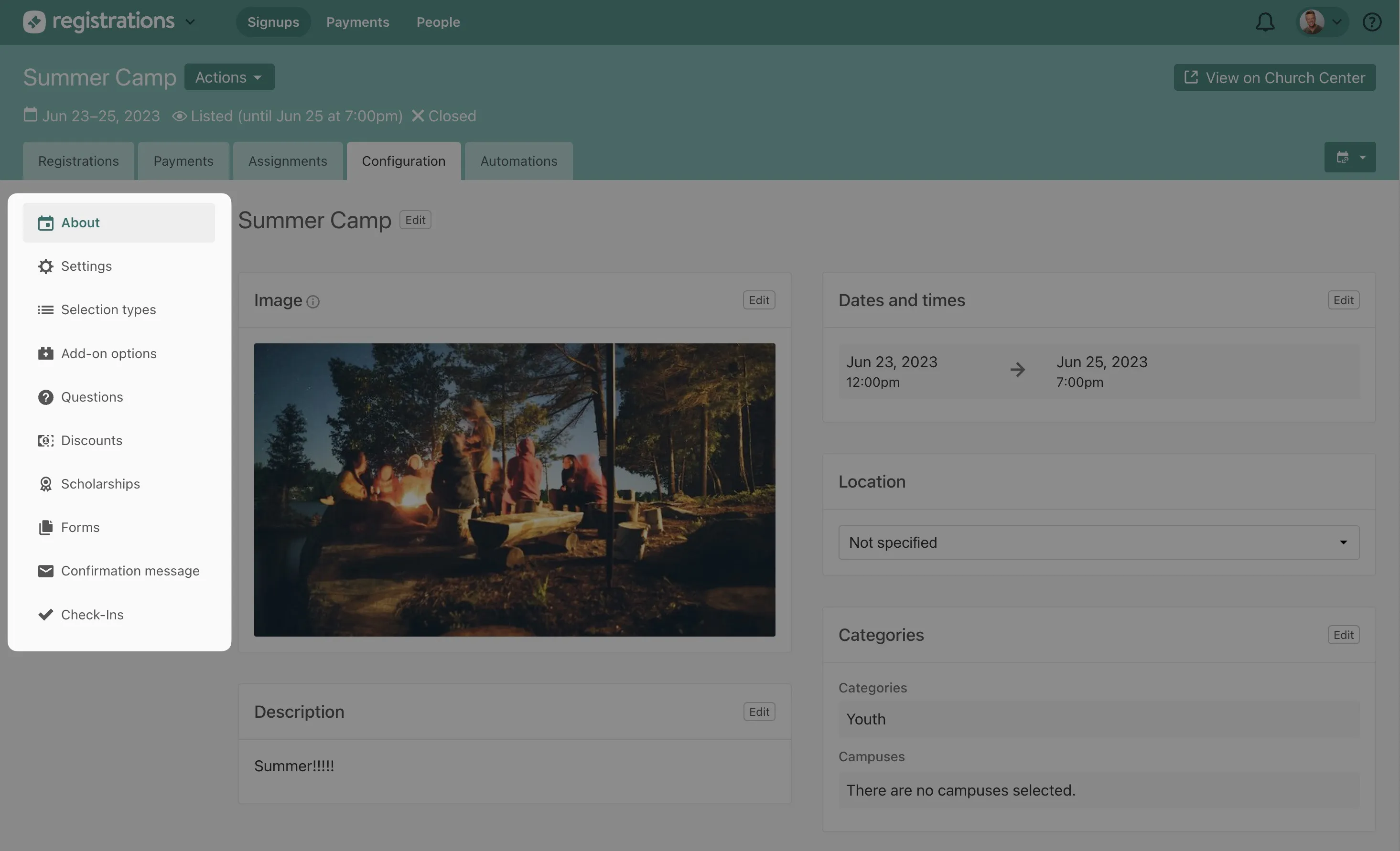Open Check-Ins with the checkmark icon
Image resolution: width=1400 pixels, height=851 pixels.
(45, 614)
